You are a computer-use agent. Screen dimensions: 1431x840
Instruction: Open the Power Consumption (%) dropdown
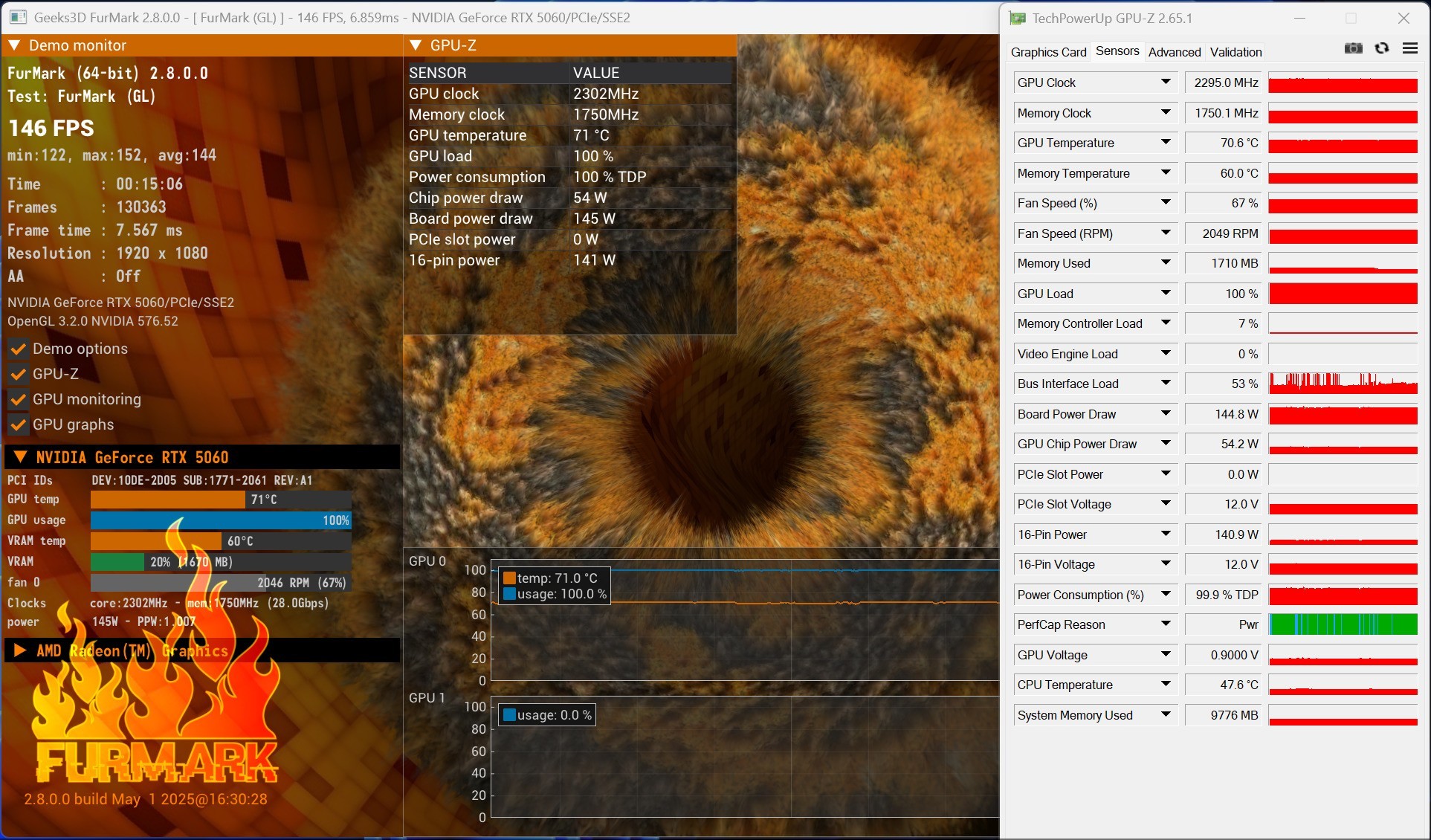pos(1165,595)
